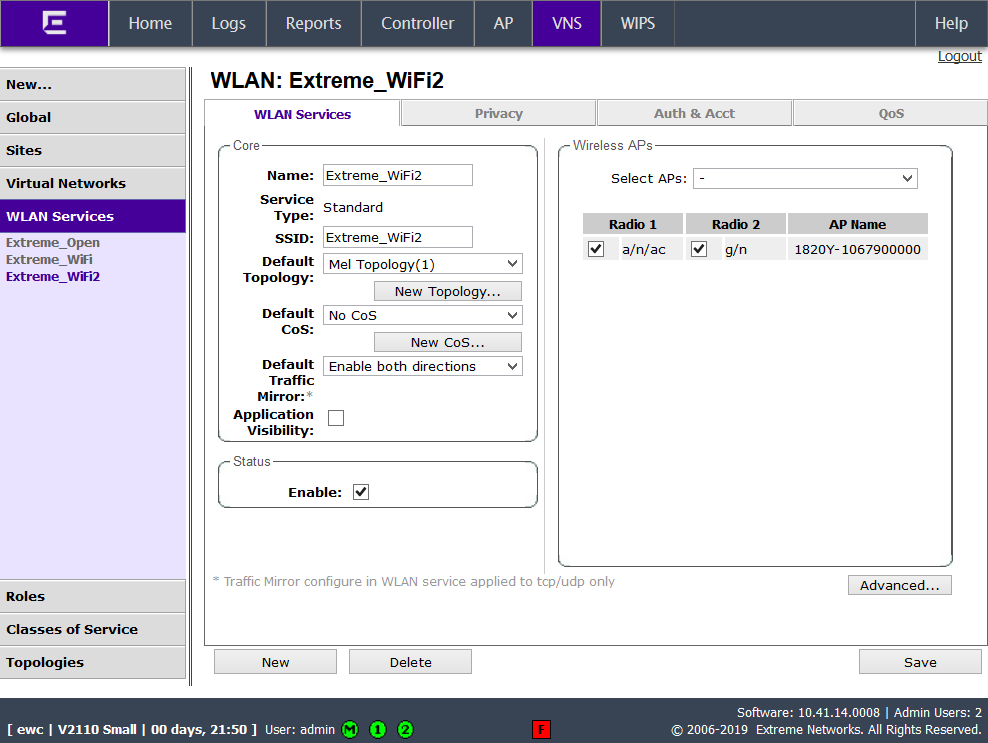Click the User: admin status text
Screen dimensions: 988x743
click(x=300, y=730)
